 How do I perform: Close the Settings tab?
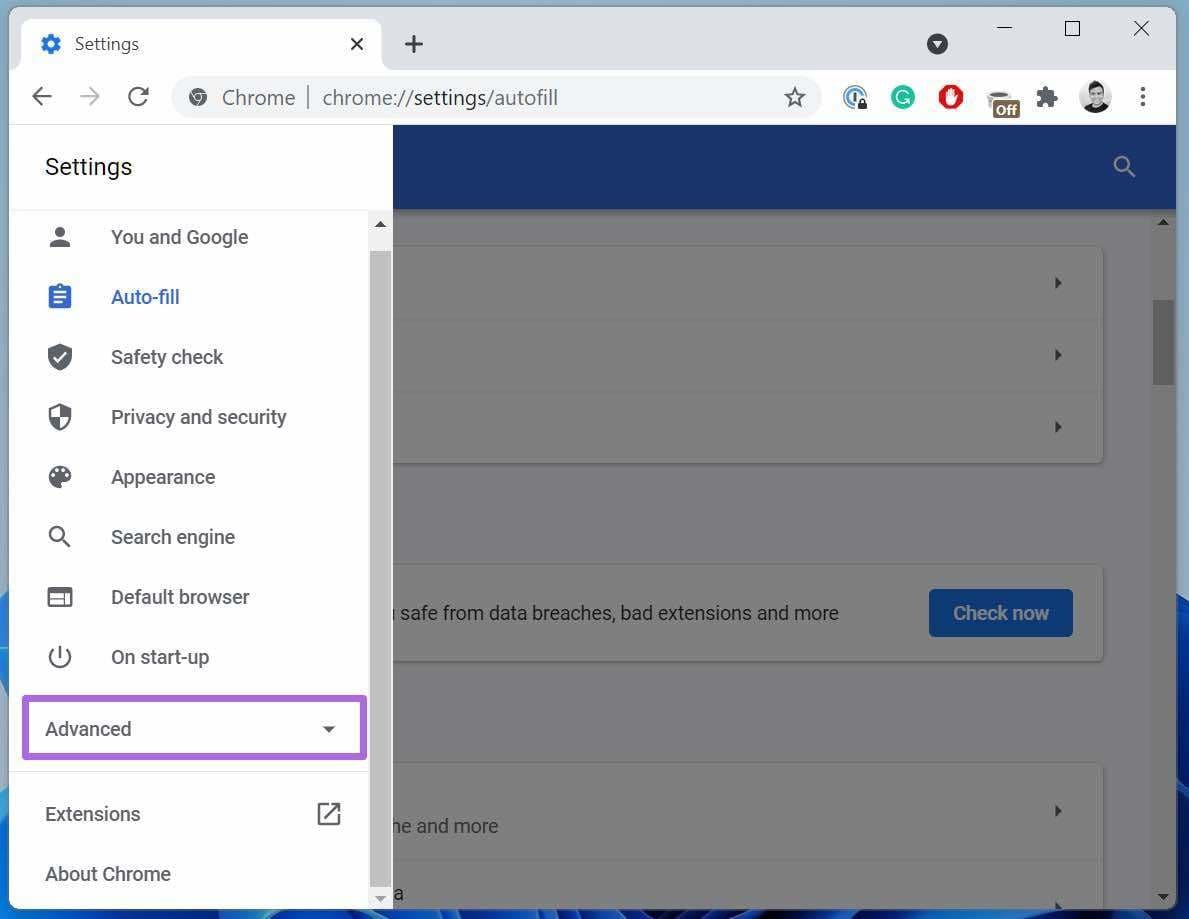pos(356,44)
